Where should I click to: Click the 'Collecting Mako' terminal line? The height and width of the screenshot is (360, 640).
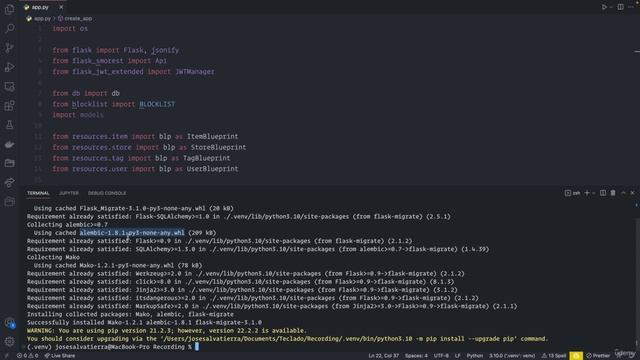[x=53, y=257]
